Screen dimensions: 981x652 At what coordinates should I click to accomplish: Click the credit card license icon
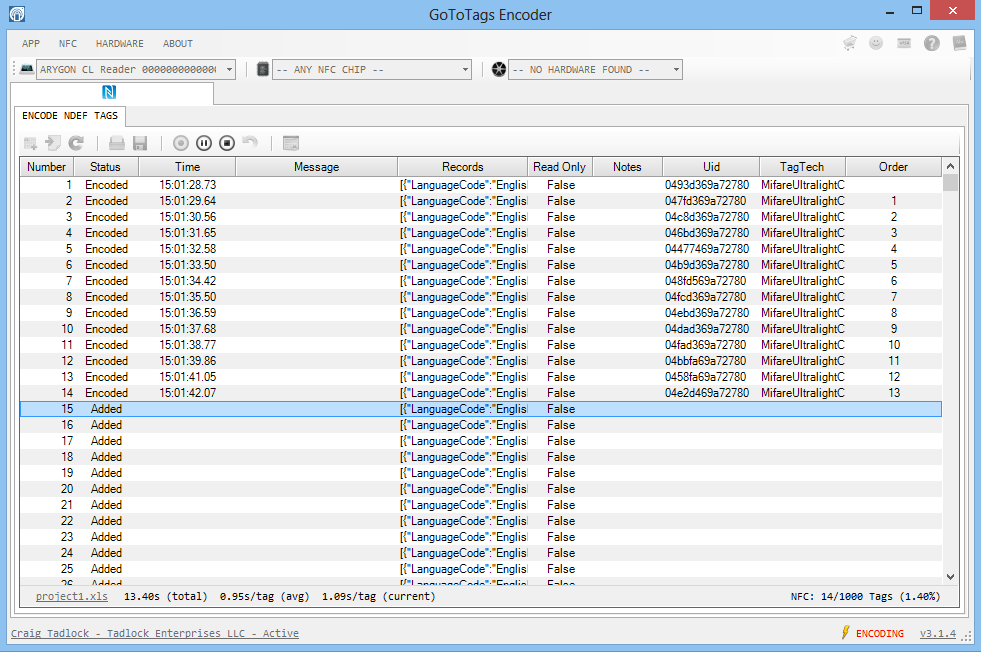pyautogui.click(x=904, y=43)
